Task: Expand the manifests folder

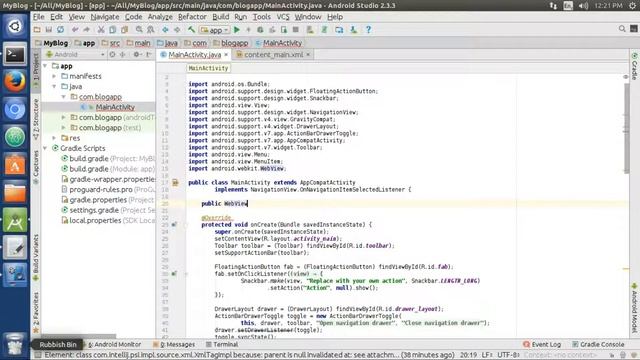Action: [x=54, y=76]
